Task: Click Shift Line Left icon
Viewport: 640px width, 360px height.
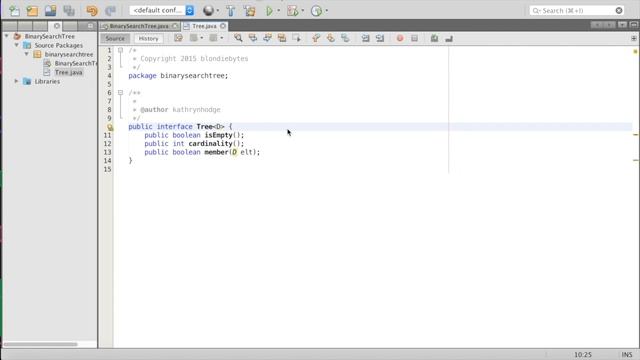Action: click(365, 38)
